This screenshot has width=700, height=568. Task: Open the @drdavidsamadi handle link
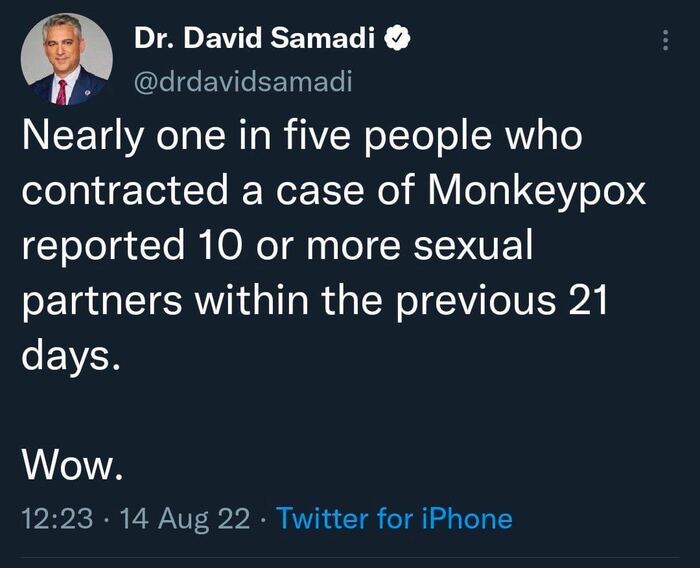[x=242, y=82]
